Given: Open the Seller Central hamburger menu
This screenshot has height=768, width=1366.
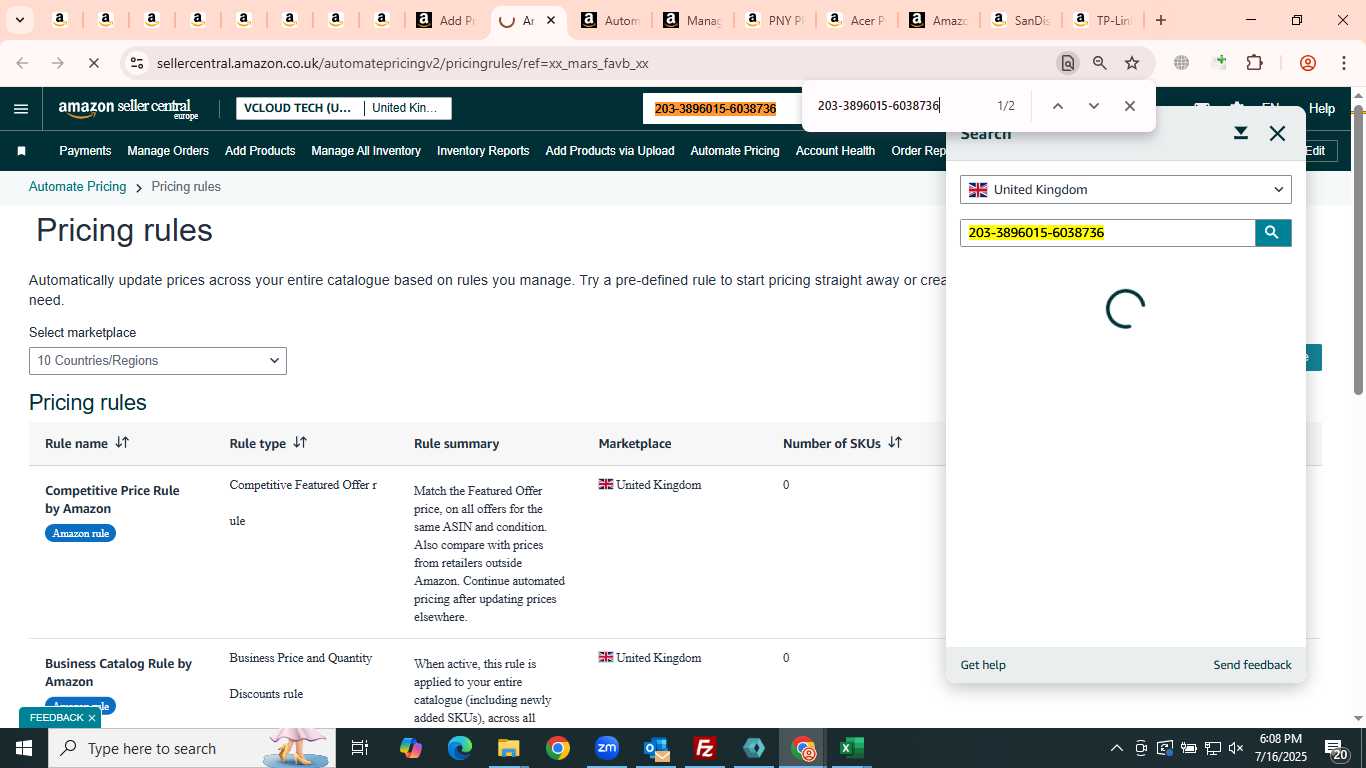Looking at the screenshot, I should click(21, 109).
